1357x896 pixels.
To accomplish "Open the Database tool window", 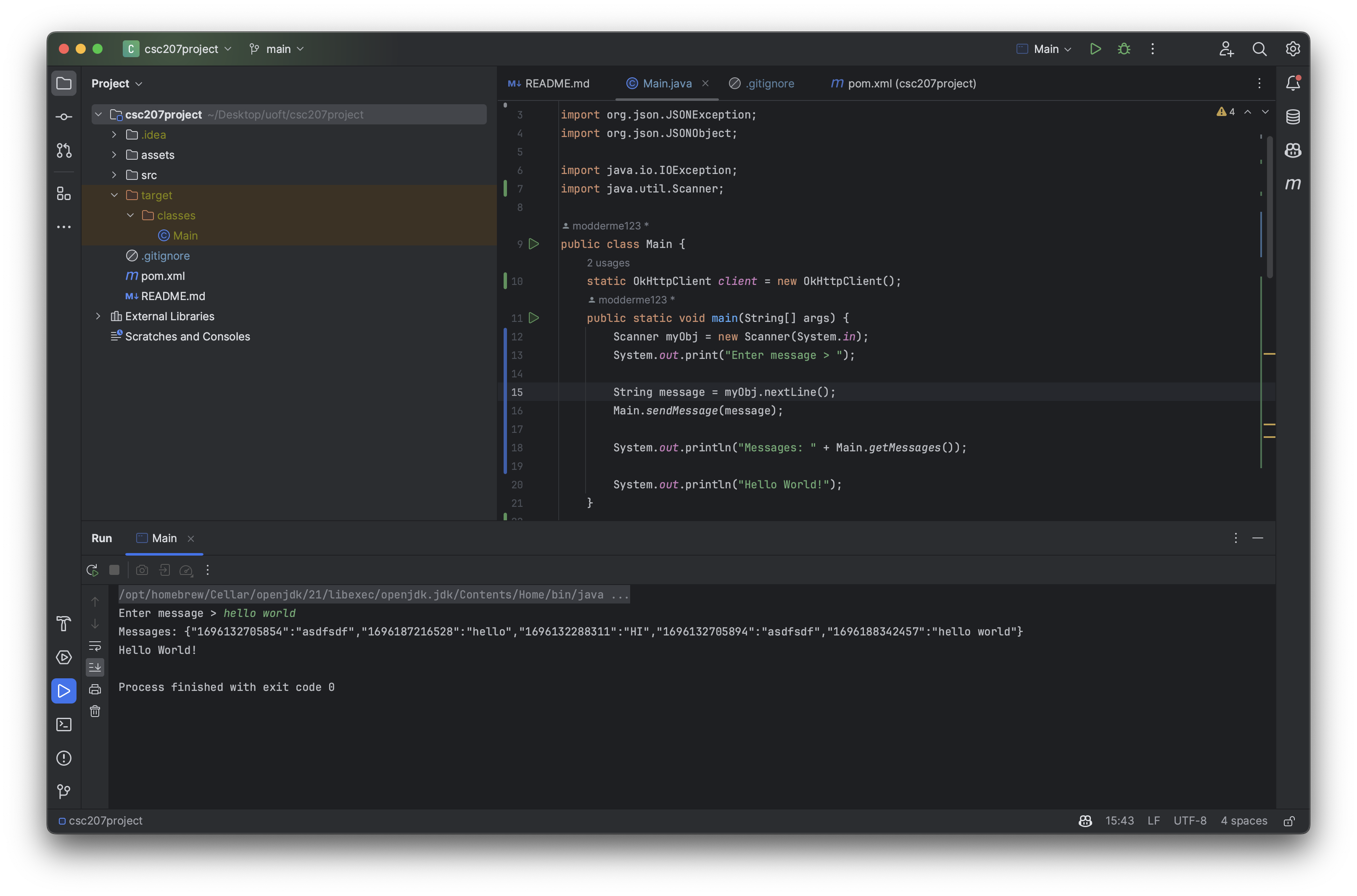I will click(x=1292, y=117).
